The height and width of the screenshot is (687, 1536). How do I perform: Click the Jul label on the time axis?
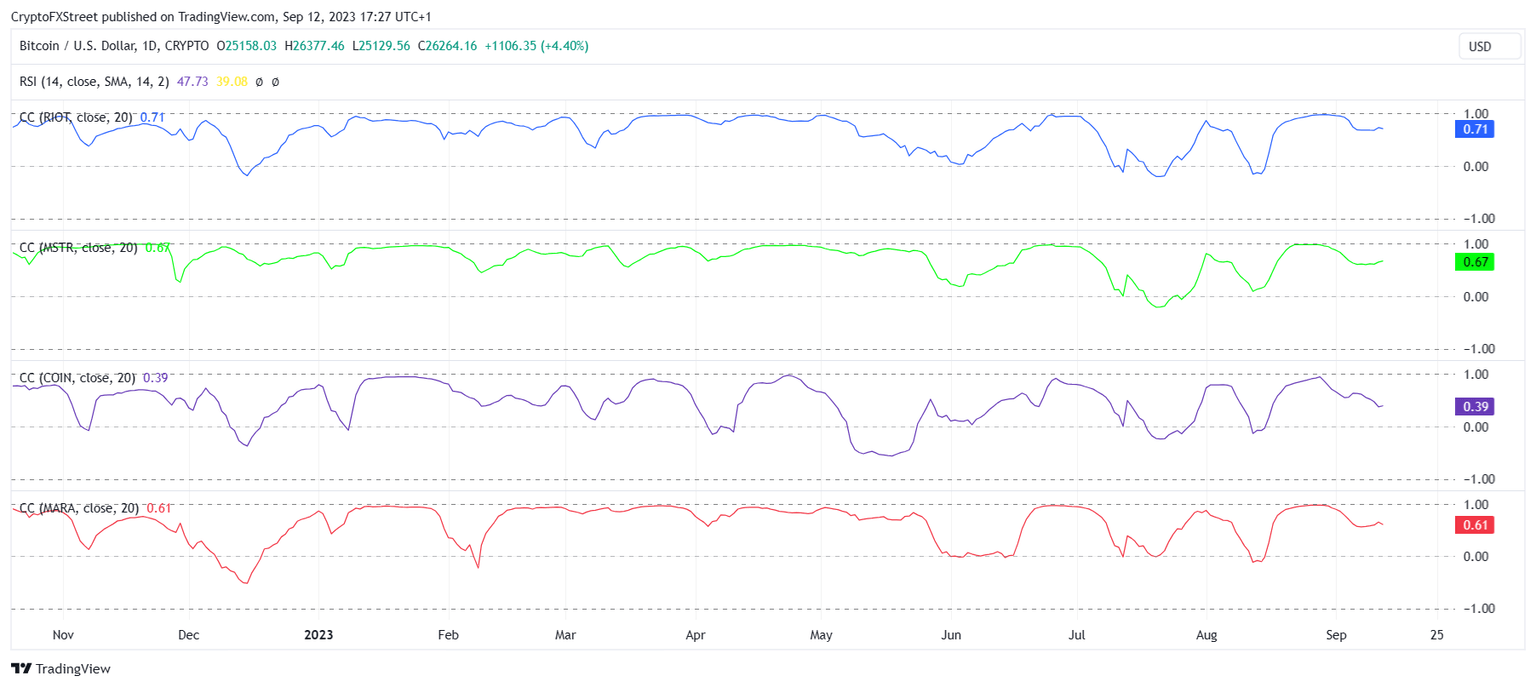click(1077, 635)
